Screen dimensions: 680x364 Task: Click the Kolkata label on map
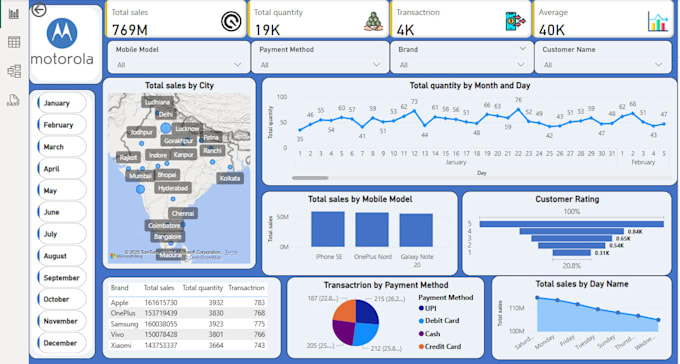coord(230,178)
